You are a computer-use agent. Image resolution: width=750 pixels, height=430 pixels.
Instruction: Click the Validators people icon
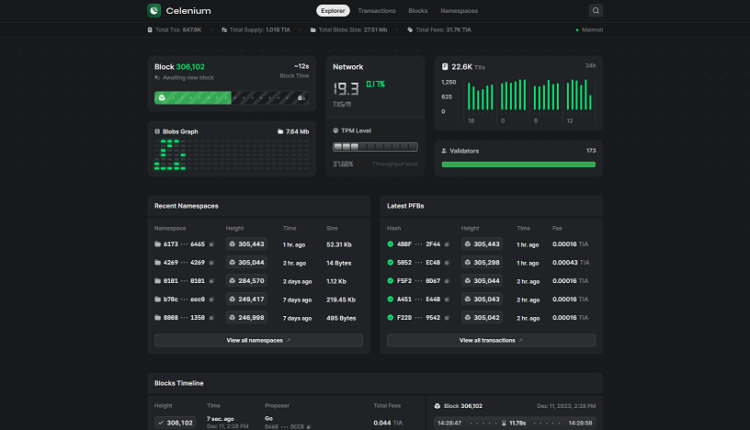click(443, 151)
